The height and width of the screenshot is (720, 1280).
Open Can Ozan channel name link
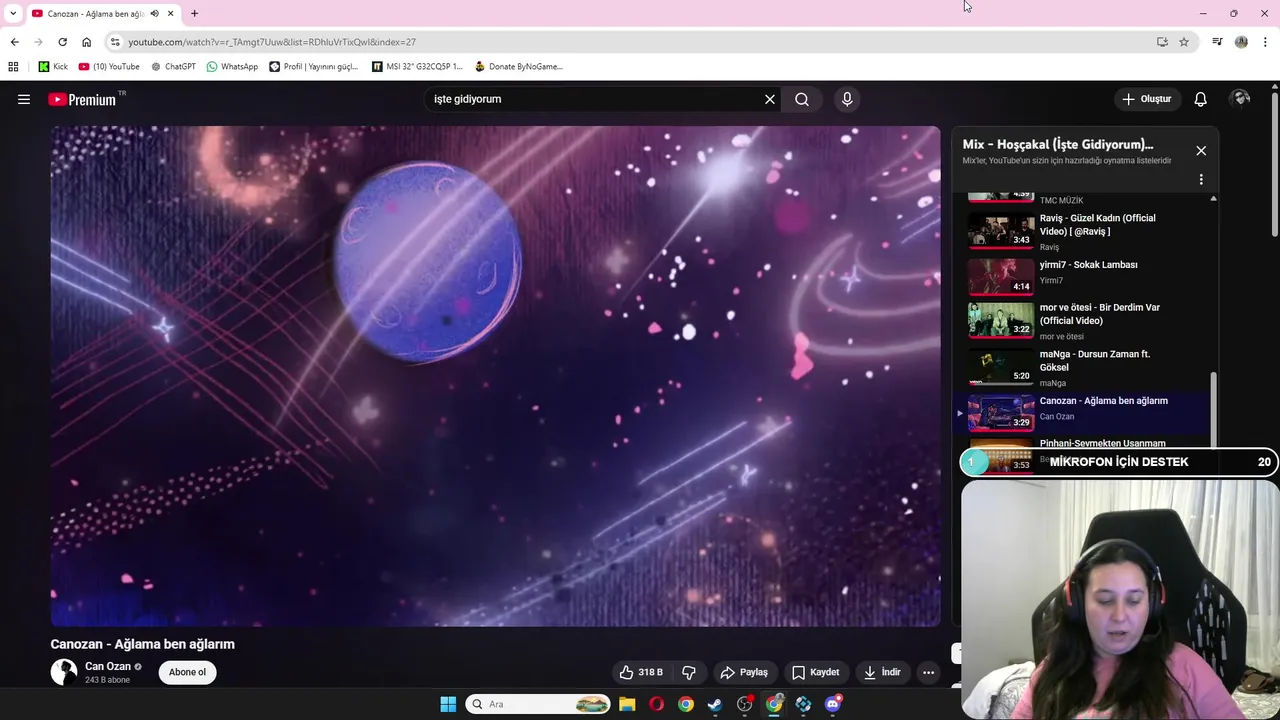(x=108, y=666)
